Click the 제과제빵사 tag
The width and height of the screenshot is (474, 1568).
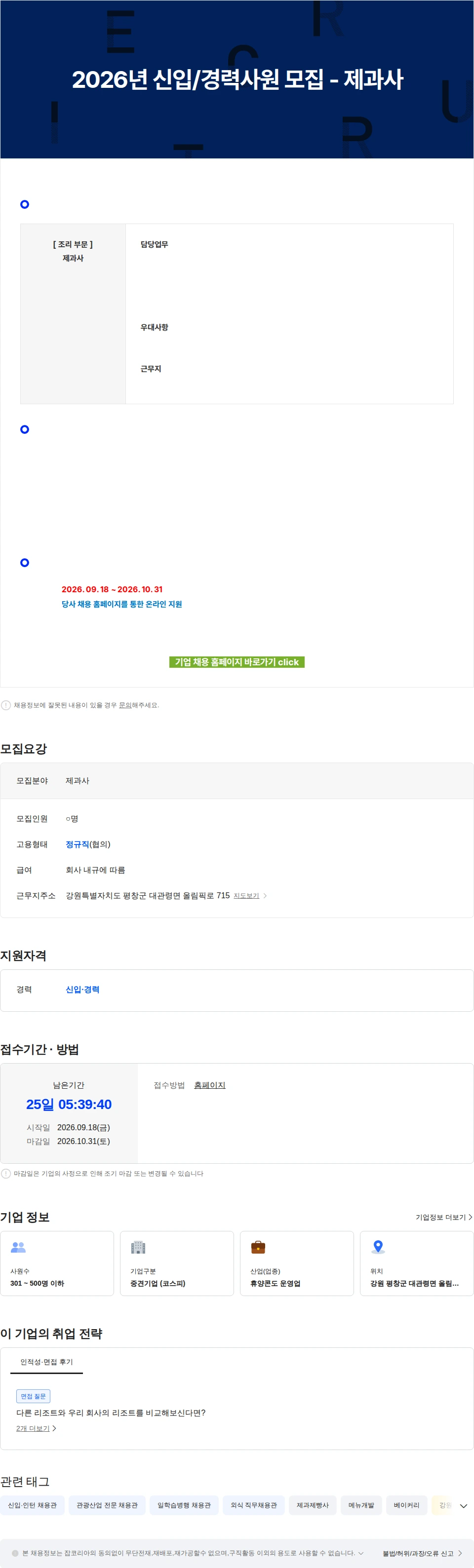[x=313, y=1505]
